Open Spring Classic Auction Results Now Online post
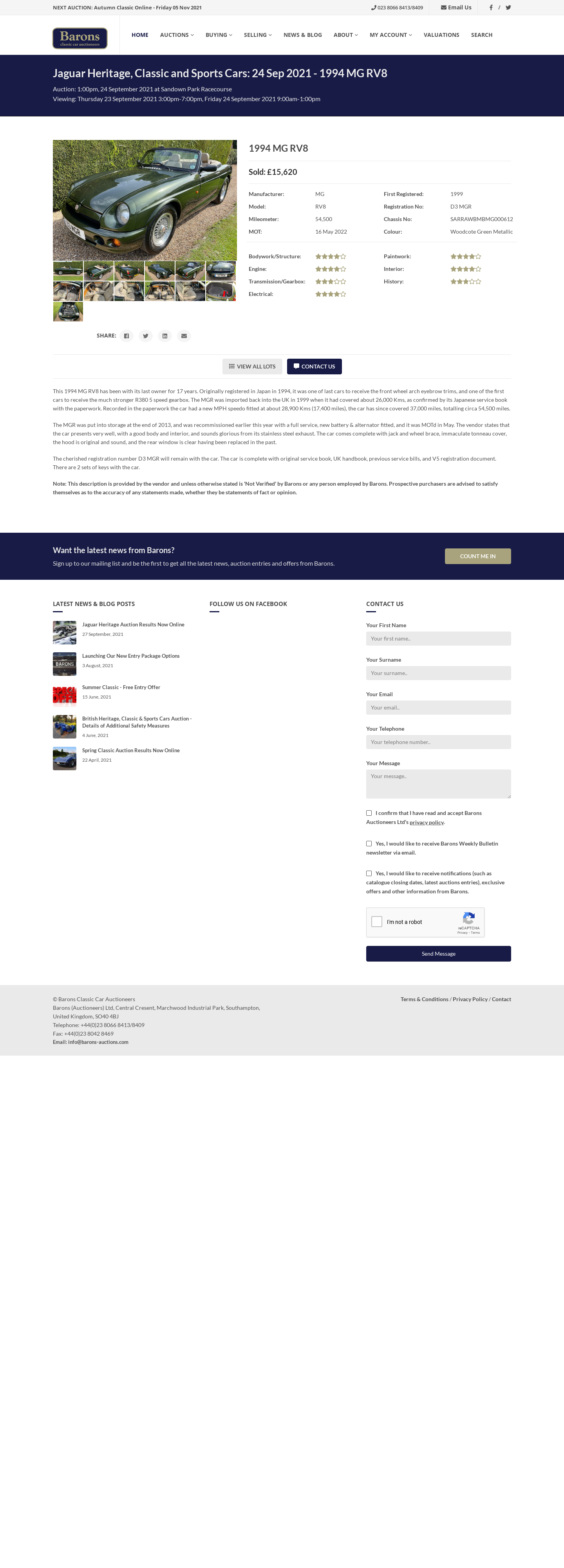 (131, 751)
